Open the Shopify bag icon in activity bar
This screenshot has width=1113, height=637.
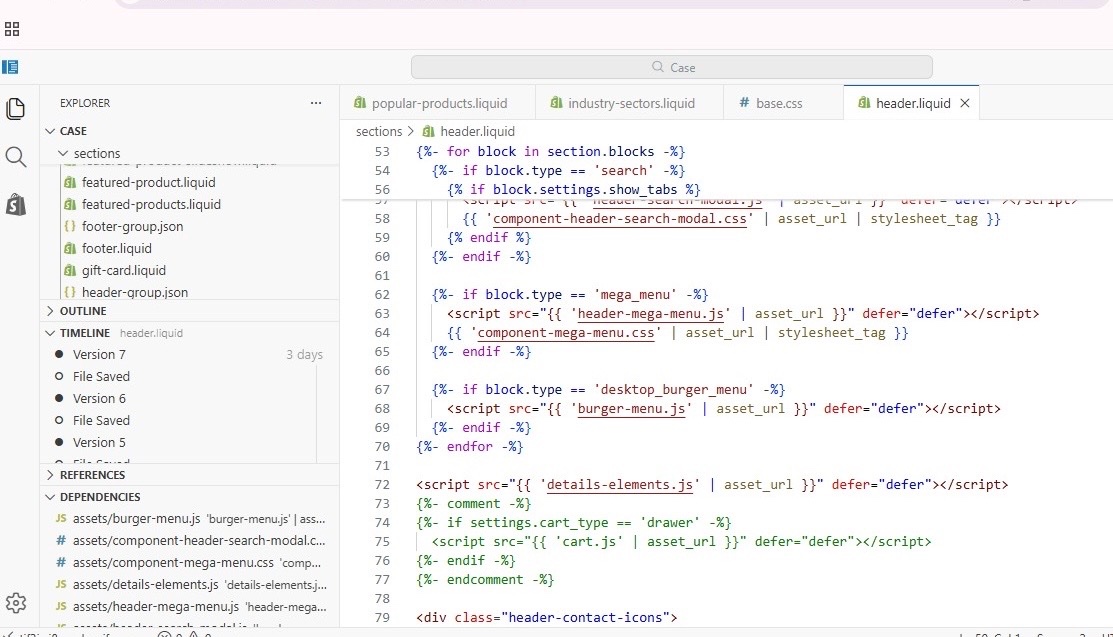16,205
